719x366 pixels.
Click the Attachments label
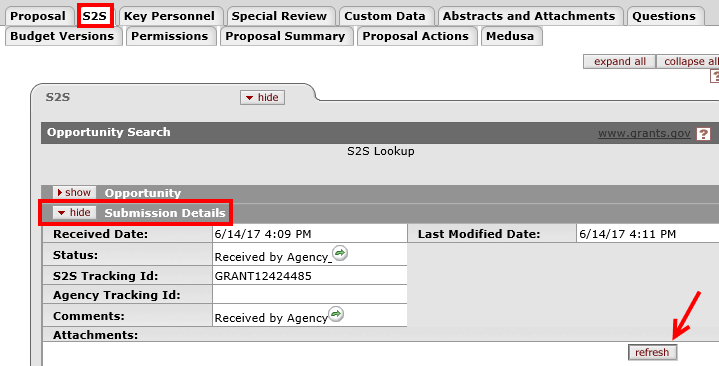coord(95,335)
